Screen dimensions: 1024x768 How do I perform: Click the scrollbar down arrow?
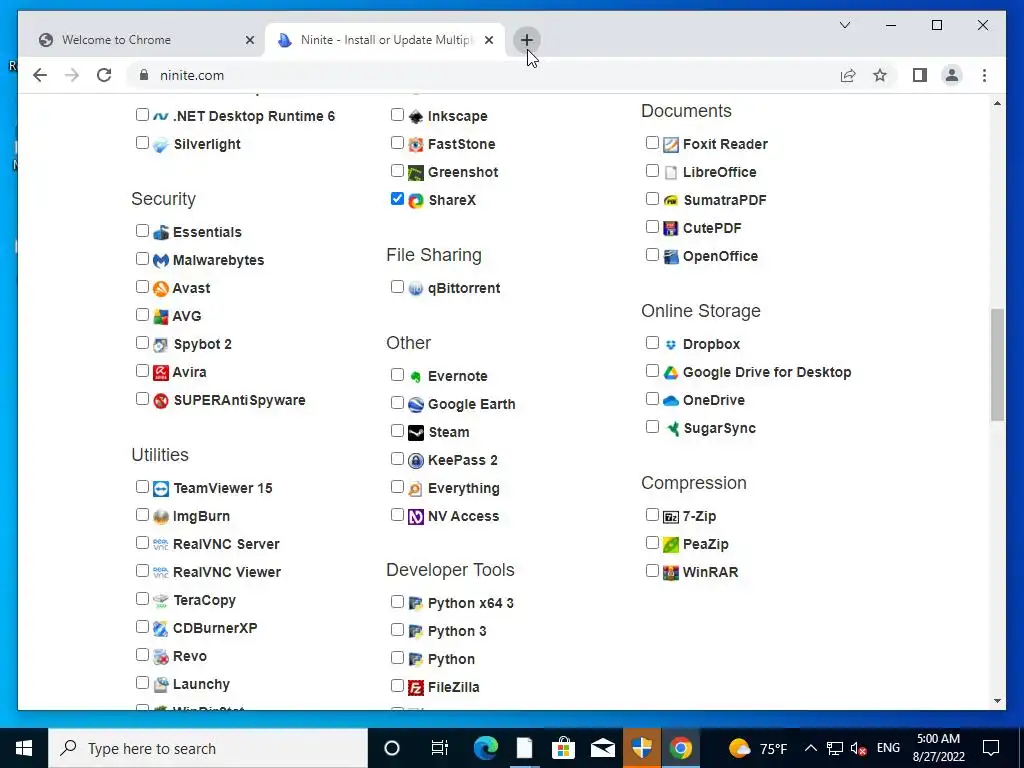[x=997, y=701]
